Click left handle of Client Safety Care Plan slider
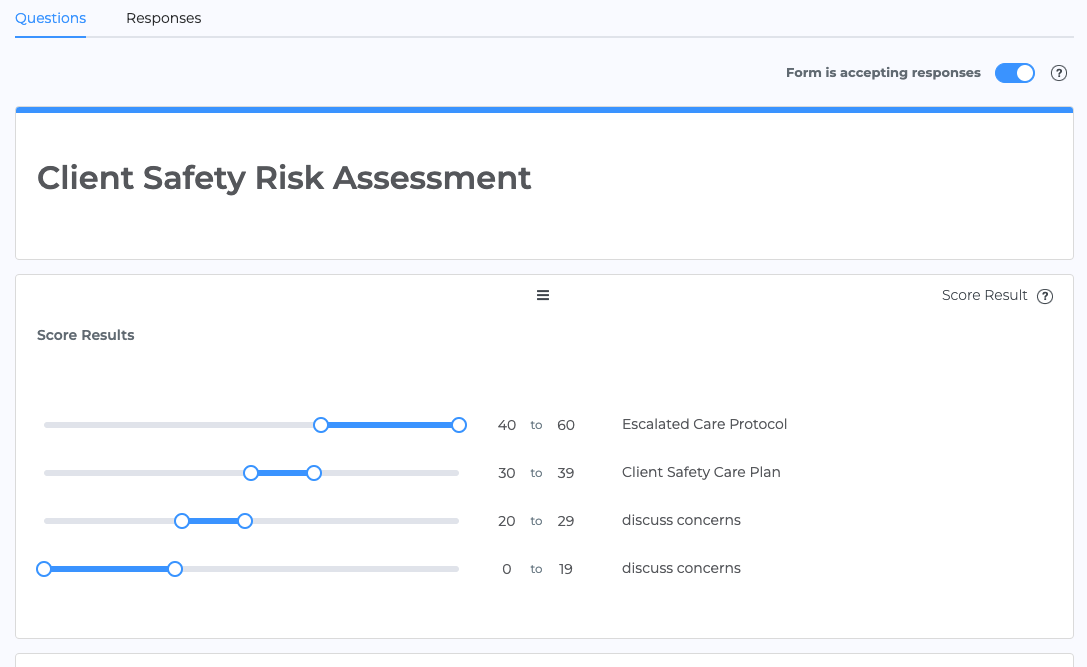This screenshot has width=1087, height=667. [251, 473]
